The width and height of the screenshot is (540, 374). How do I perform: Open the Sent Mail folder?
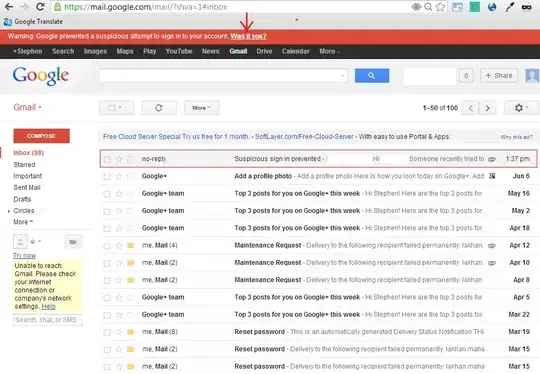[27, 187]
